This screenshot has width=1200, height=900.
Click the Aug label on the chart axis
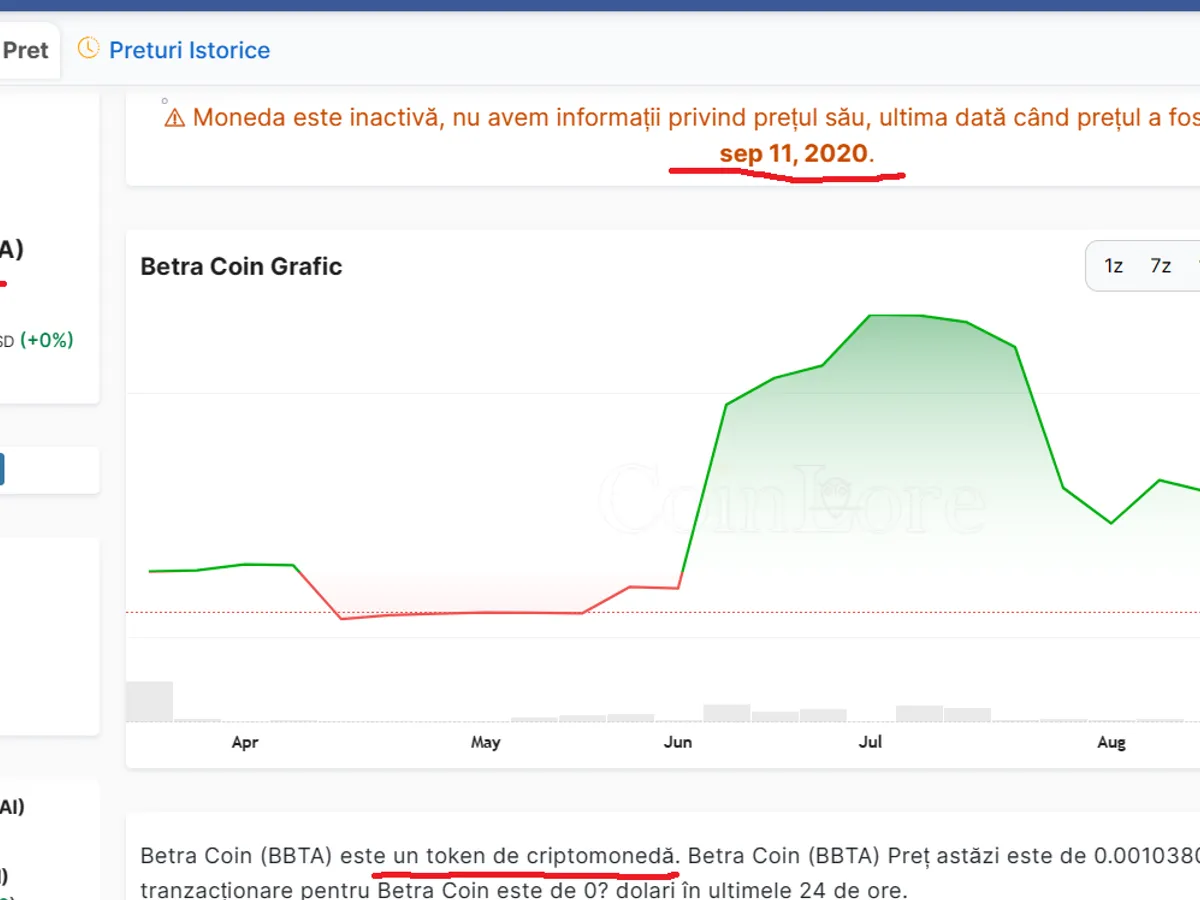pyautogui.click(x=1111, y=742)
